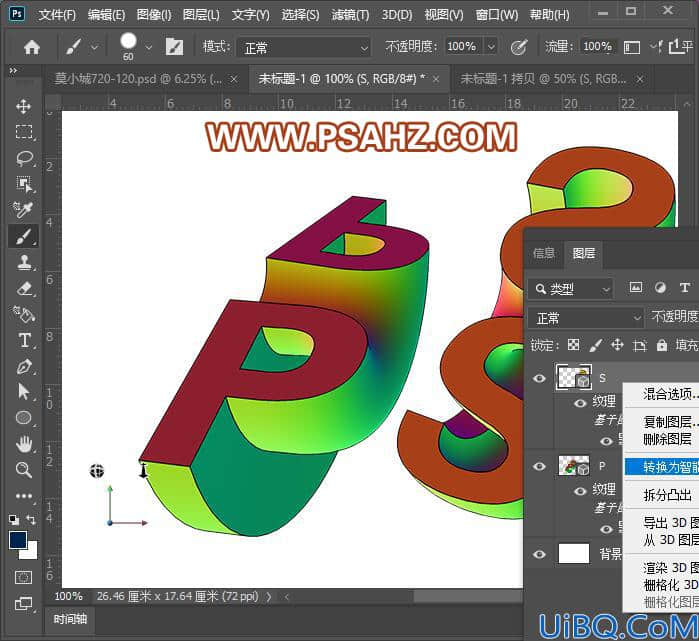
Task: Toggle lock position
Action: coord(617,345)
